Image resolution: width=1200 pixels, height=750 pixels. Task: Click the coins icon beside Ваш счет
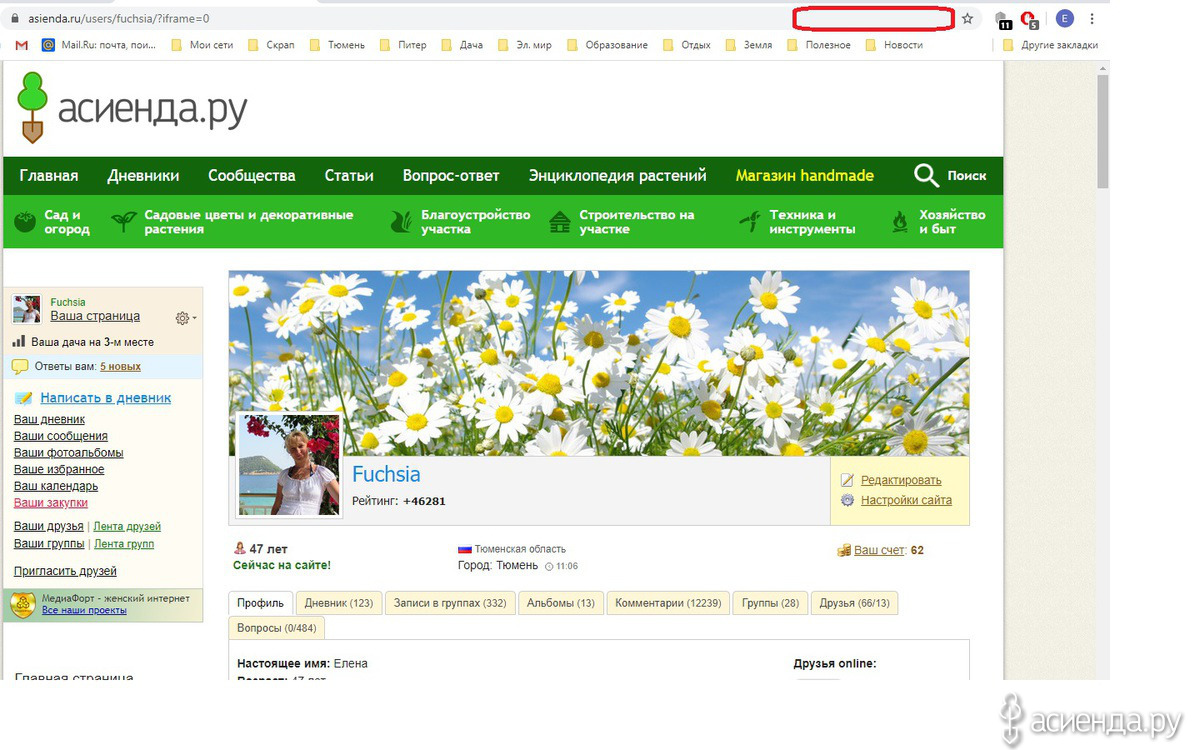pos(844,550)
